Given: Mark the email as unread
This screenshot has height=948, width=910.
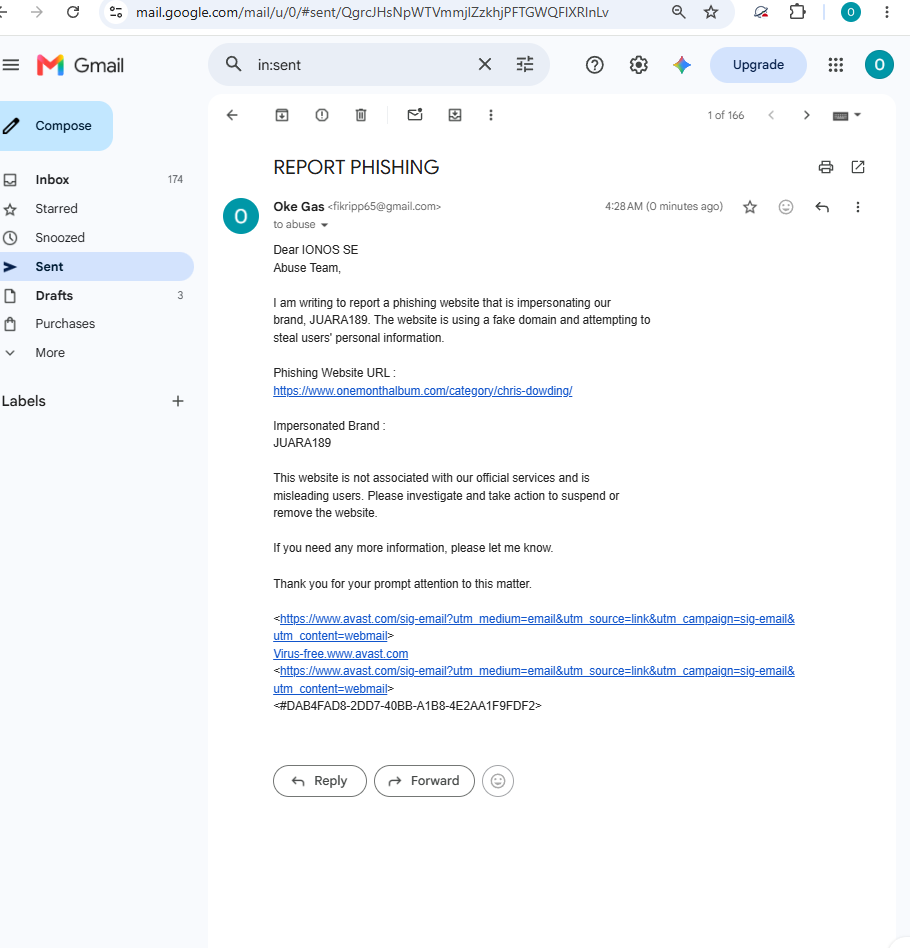Looking at the screenshot, I should 415,115.
